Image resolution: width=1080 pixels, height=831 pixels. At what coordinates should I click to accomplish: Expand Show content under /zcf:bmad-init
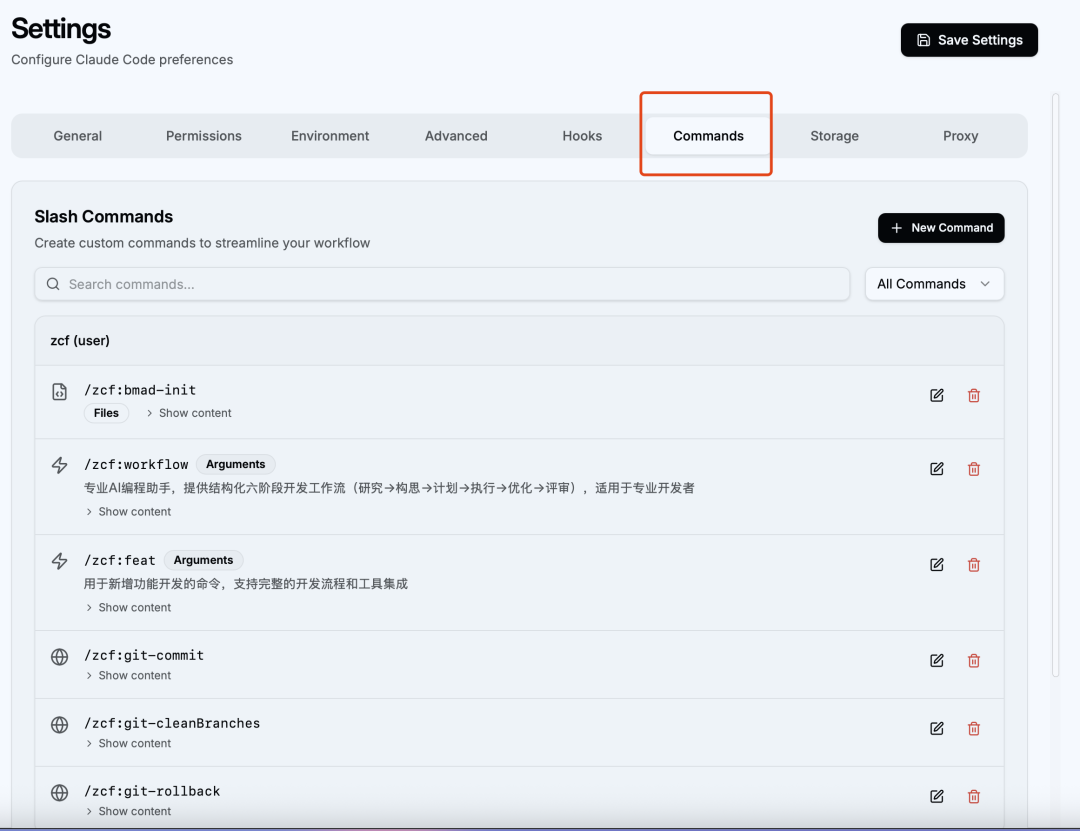(x=189, y=413)
